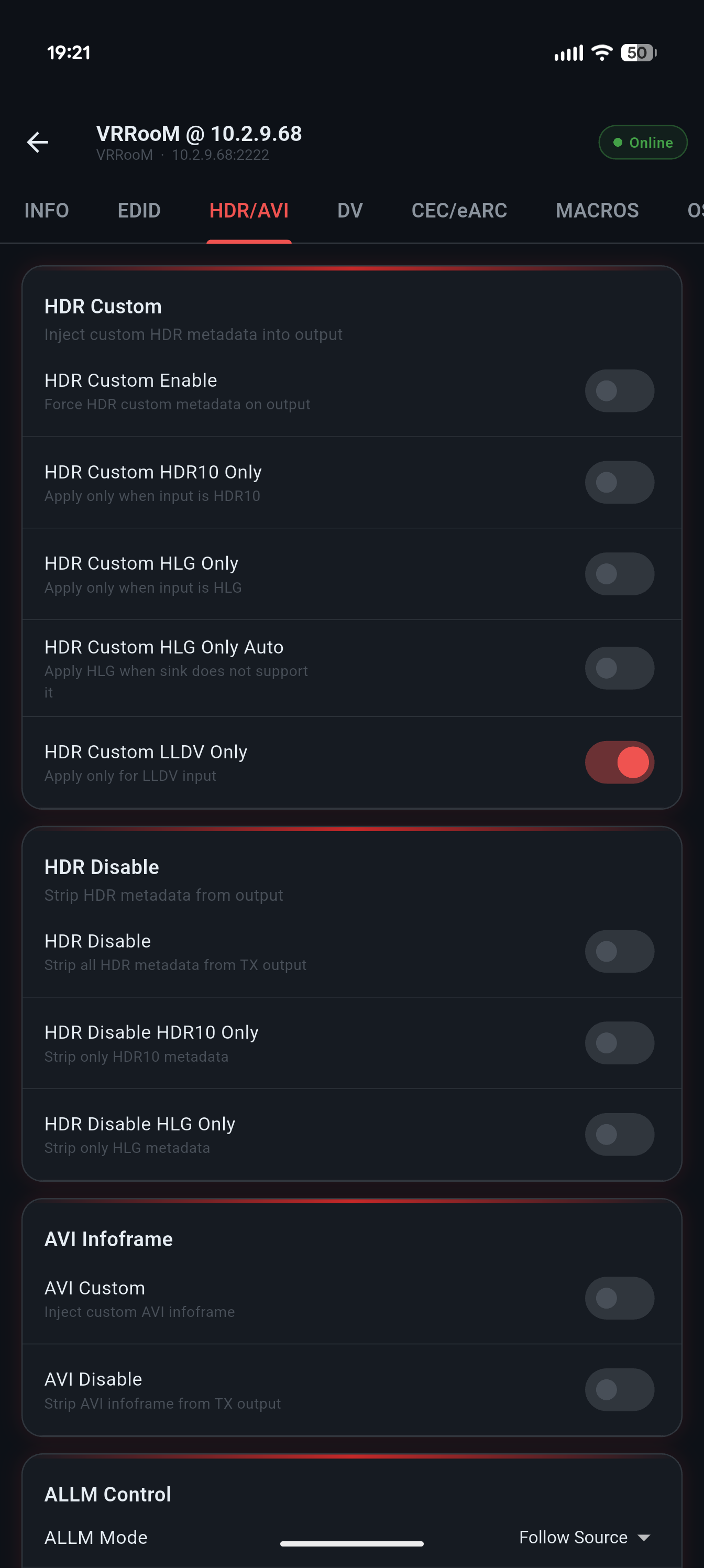Tap the battery indicator in status bar

click(639, 53)
